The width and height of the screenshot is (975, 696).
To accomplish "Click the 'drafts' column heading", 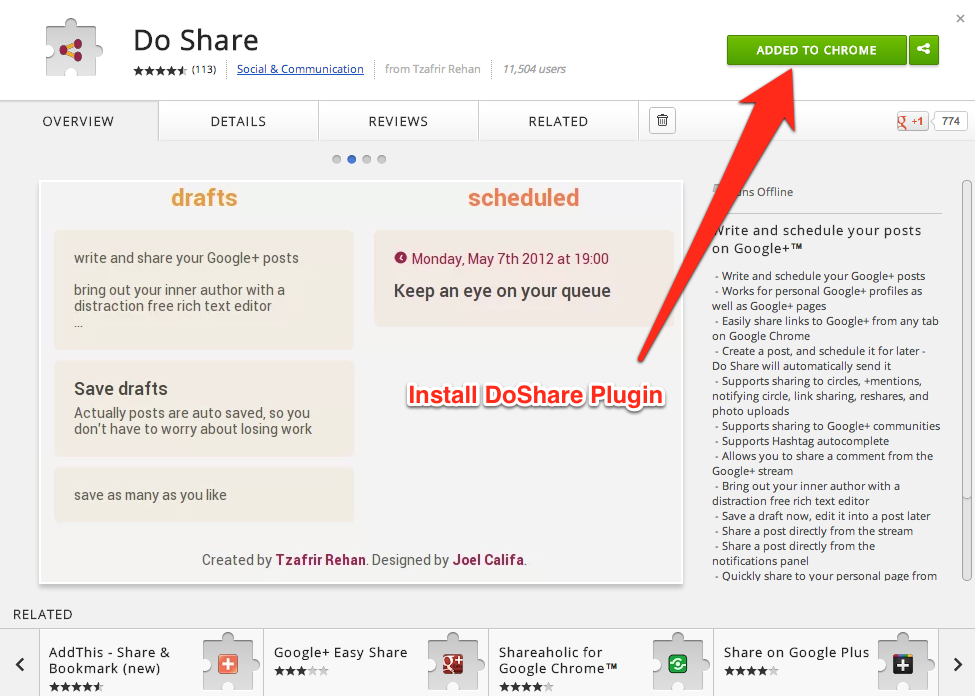I will [x=204, y=198].
